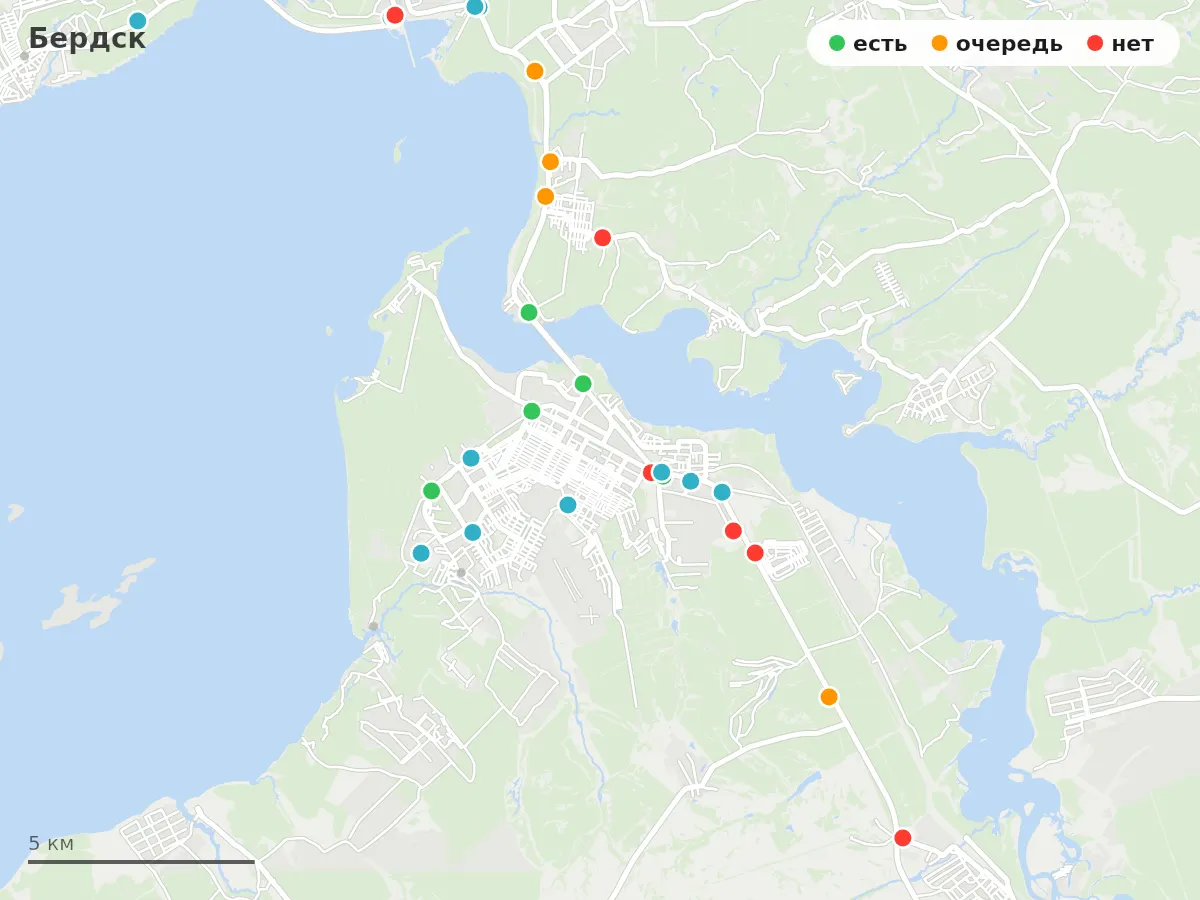Select the orange 'очередь' legend entry
Viewport: 1200px width, 900px height.
pyautogui.click(x=997, y=44)
